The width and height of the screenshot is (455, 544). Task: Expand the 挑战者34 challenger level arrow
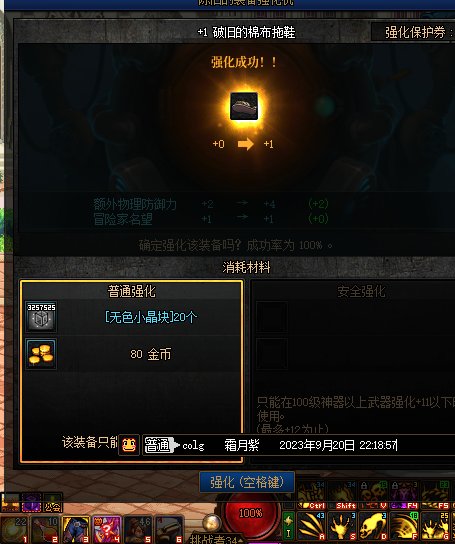pos(240,540)
